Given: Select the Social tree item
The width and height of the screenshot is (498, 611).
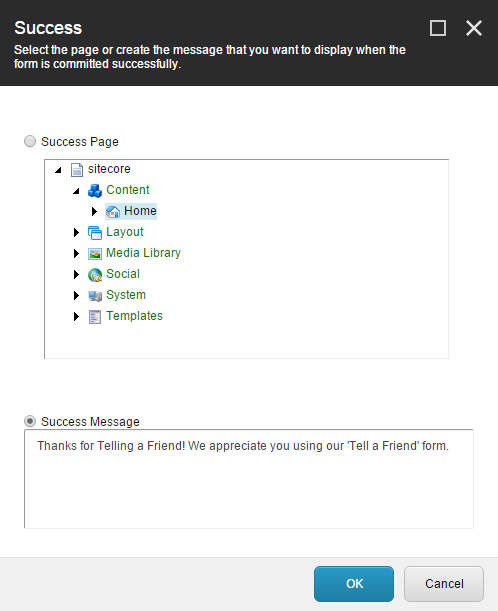Looking at the screenshot, I should click(x=123, y=274).
